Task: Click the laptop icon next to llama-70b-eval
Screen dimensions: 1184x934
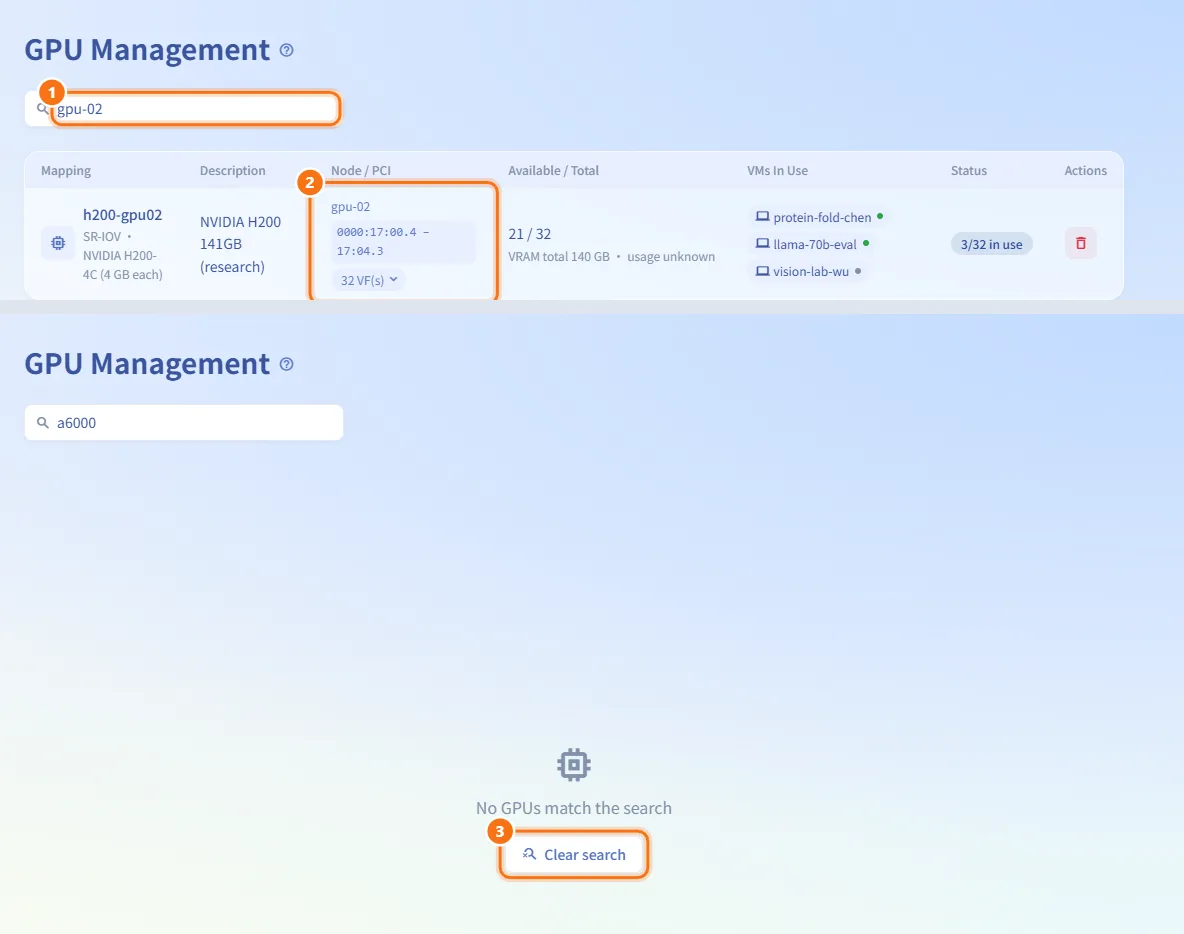Action: (763, 244)
